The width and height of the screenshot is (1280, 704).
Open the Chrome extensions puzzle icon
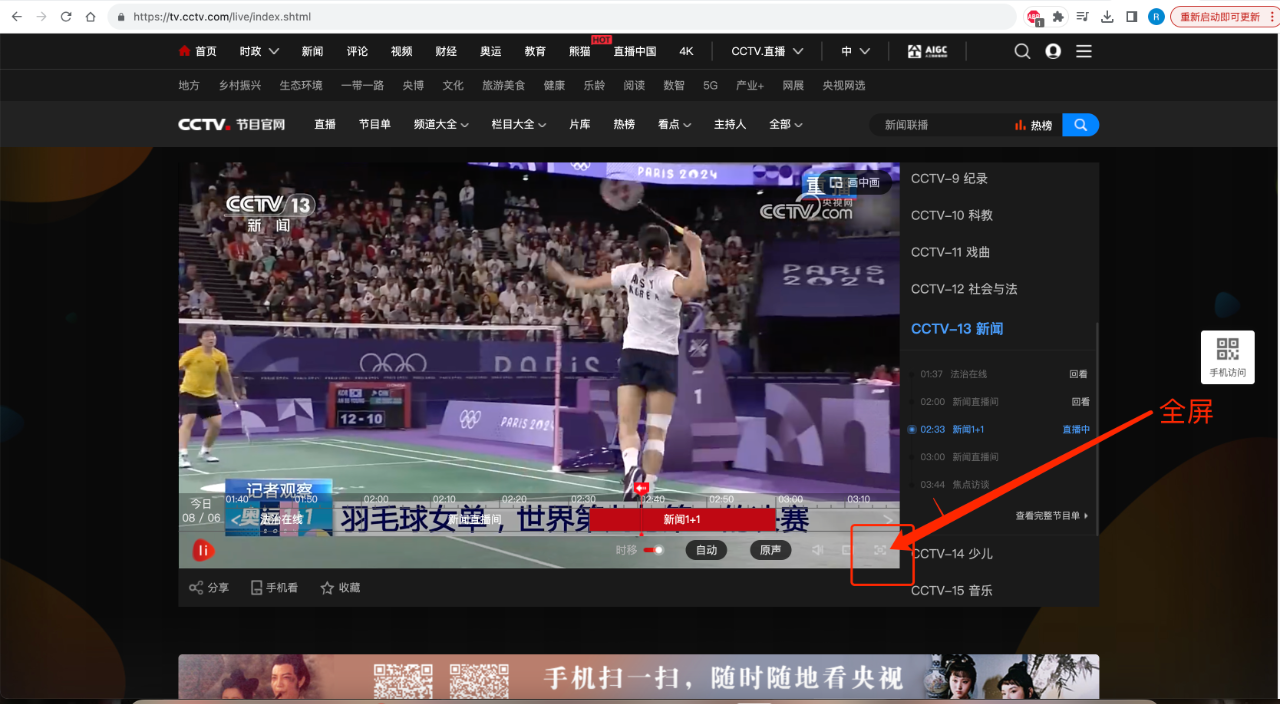[1059, 17]
